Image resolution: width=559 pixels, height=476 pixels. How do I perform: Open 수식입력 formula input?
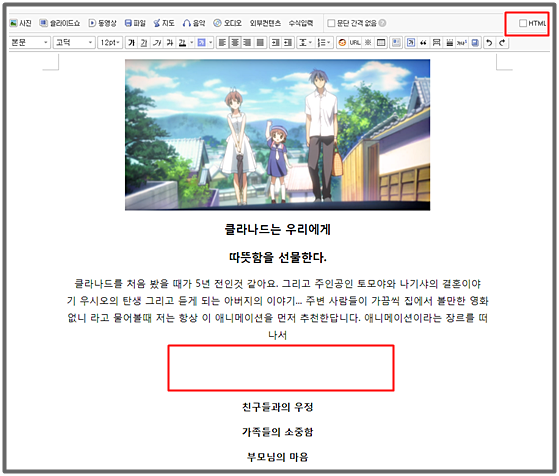301,23
